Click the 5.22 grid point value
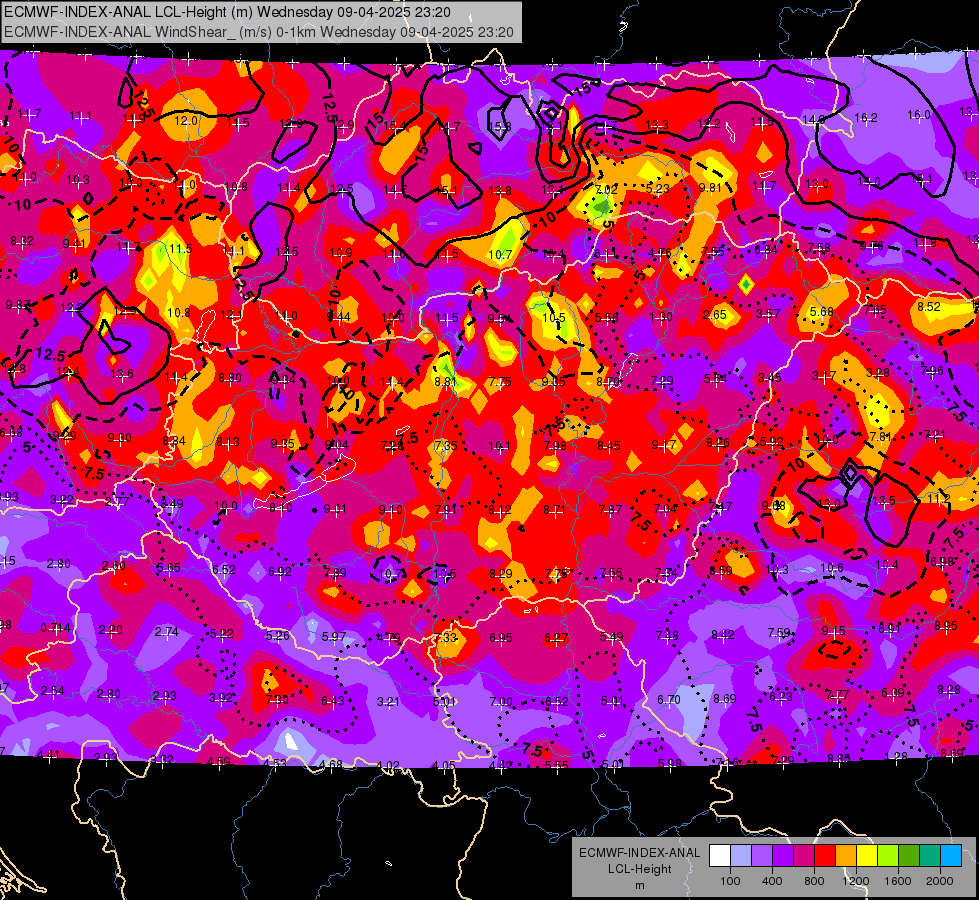Screen dimensions: 979x900 [222, 633]
